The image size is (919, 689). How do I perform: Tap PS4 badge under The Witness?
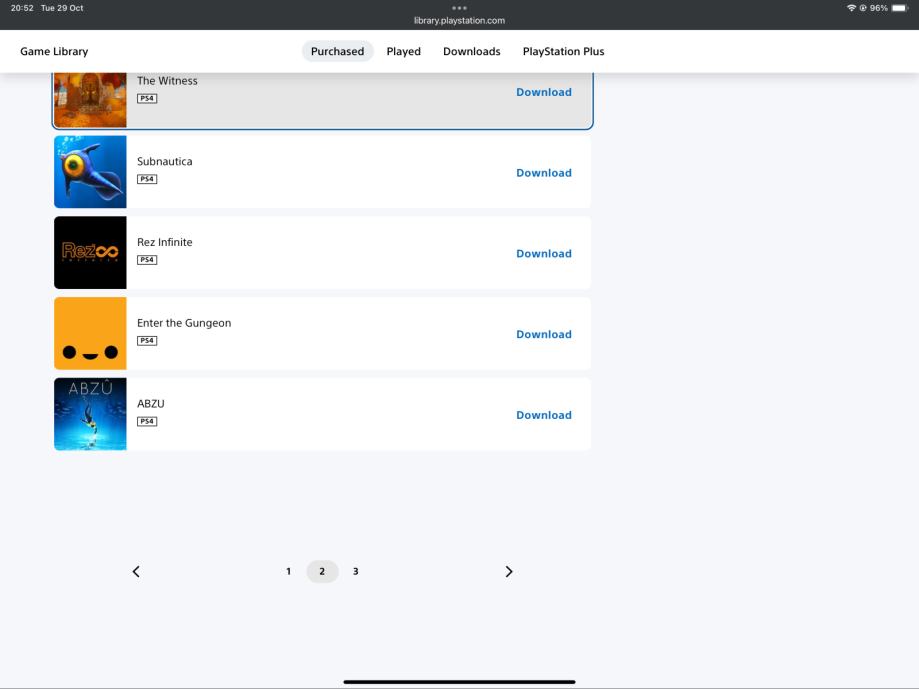click(x=147, y=98)
